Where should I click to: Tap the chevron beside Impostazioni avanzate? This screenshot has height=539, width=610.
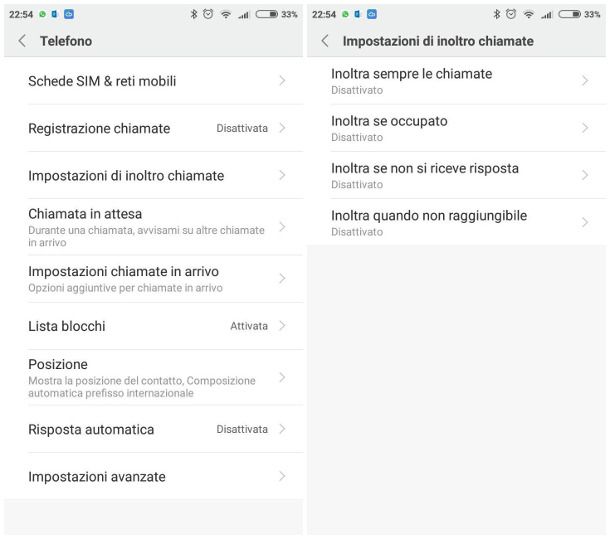point(283,477)
